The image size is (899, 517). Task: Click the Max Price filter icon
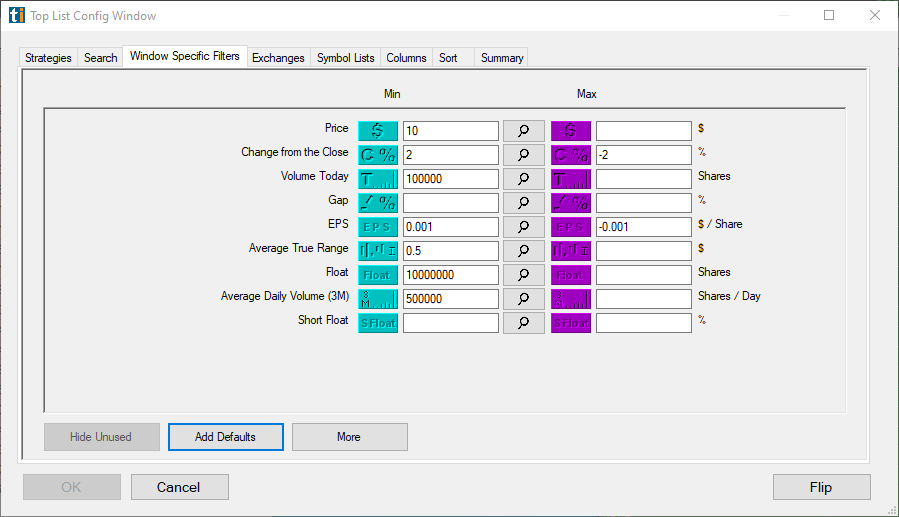[x=570, y=131]
